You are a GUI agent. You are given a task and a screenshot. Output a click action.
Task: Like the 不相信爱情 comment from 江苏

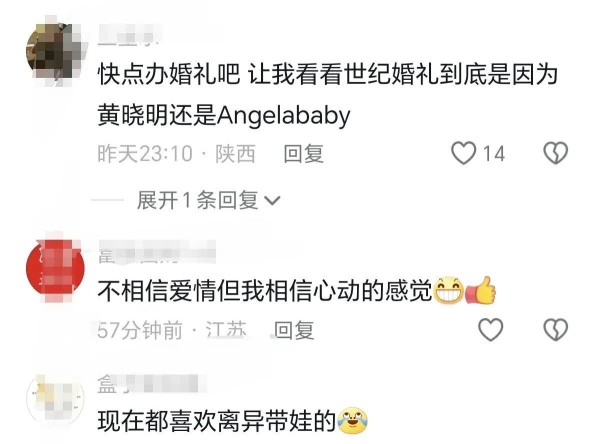(491, 329)
